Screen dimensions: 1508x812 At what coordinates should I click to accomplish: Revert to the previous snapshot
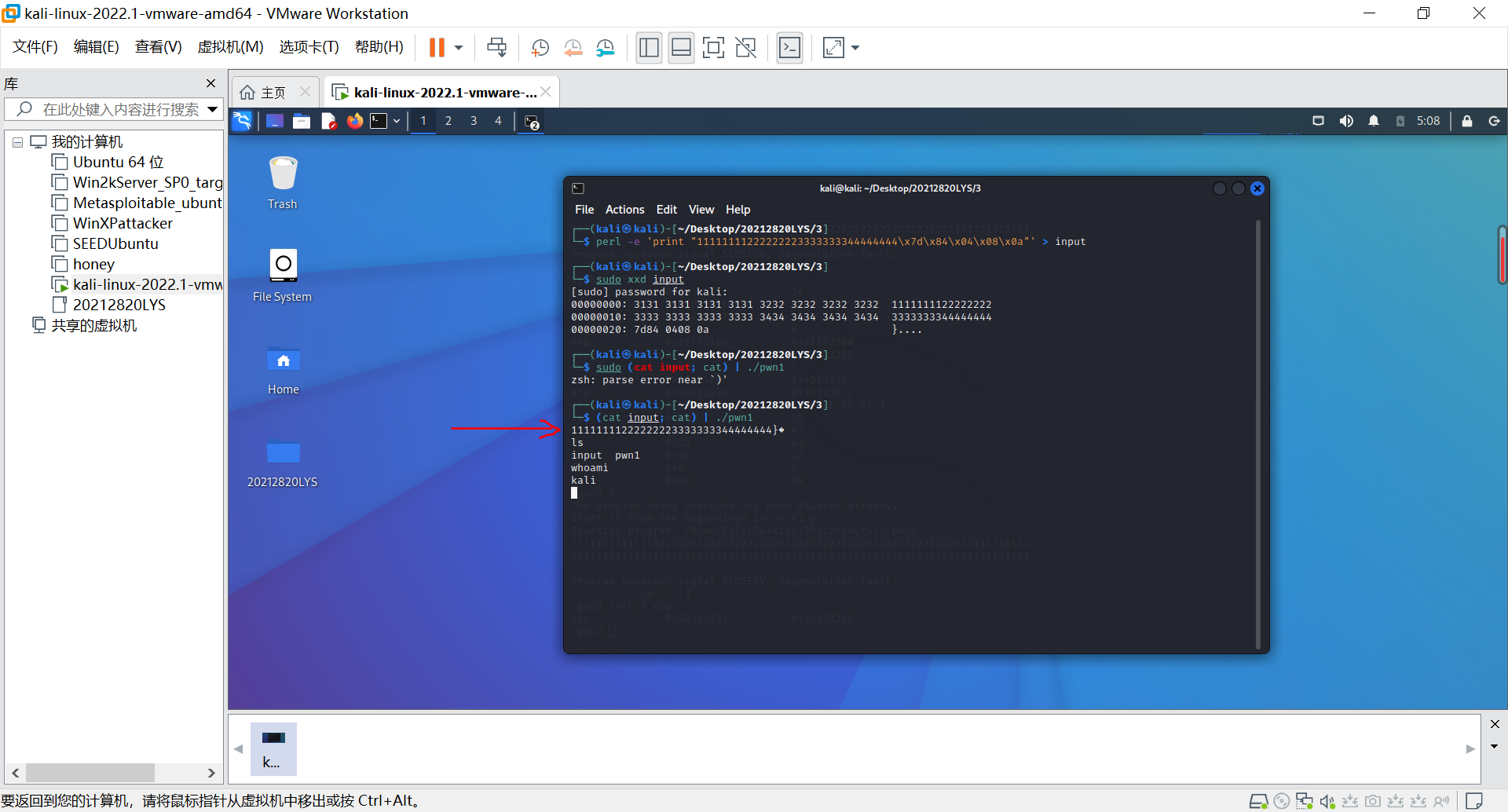tap(573, 48)
